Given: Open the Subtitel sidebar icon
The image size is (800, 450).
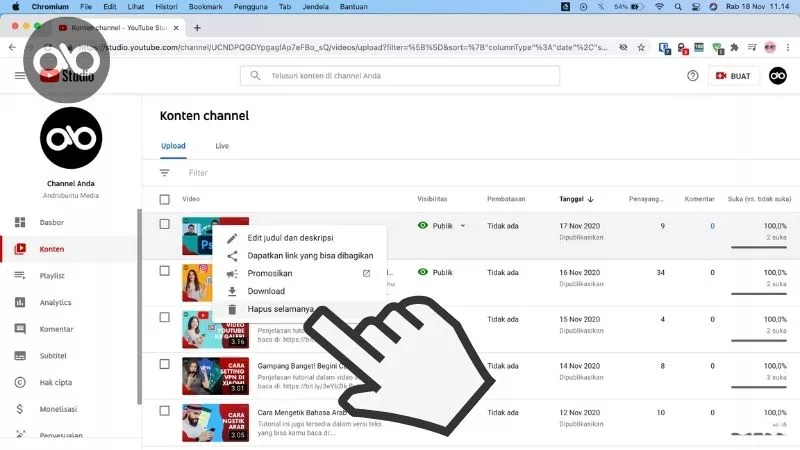Looking at the screenshot, I should [x=20, y=356].
